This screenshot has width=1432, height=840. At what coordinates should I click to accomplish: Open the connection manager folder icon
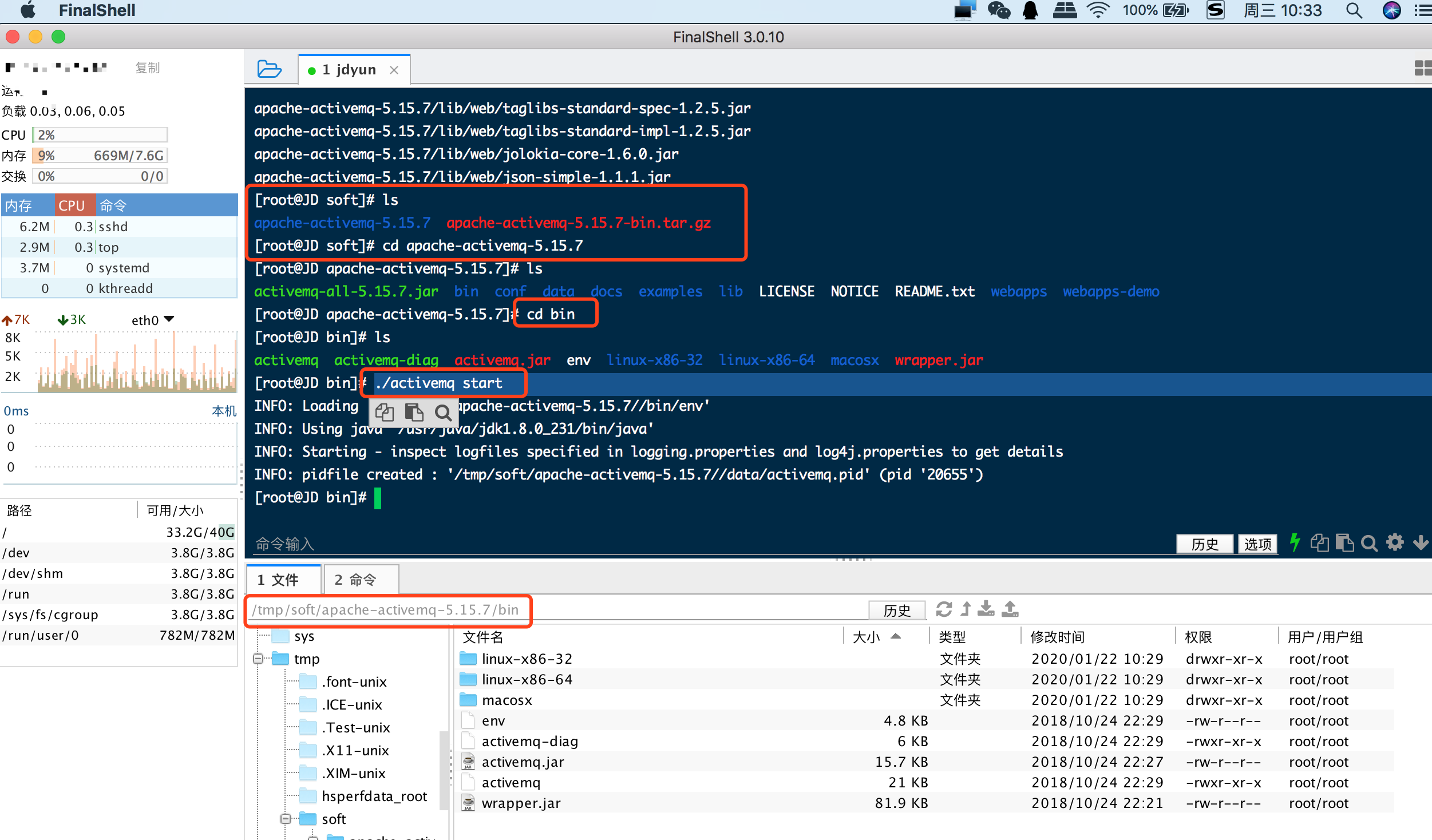(269, 69)
